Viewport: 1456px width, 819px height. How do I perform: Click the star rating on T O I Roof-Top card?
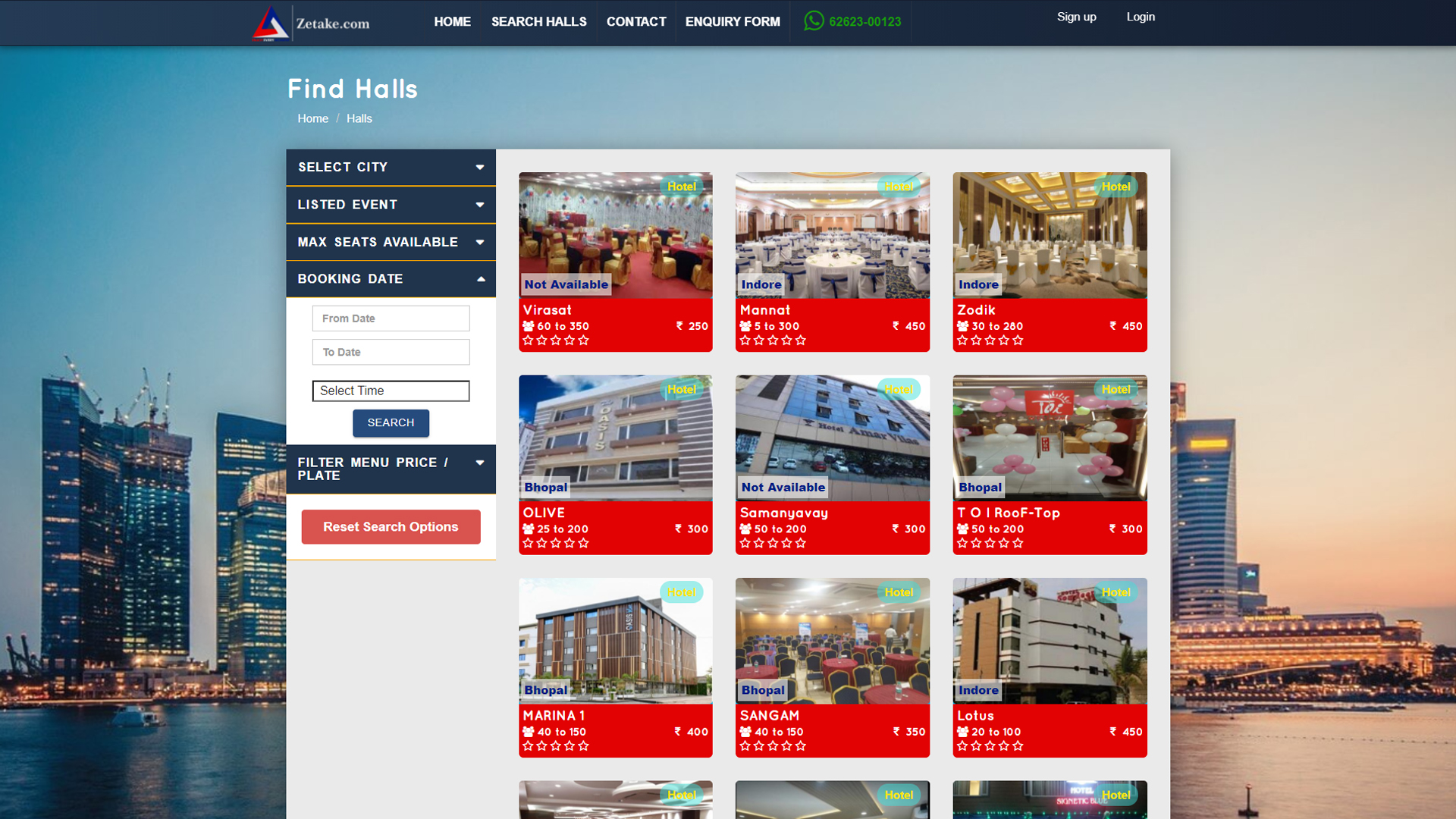[x=990, y=543]
